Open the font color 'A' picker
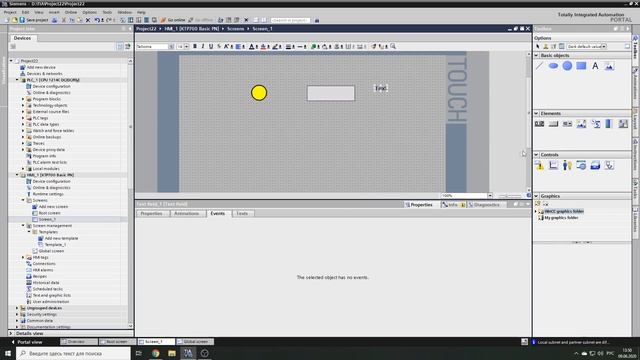Screen dimensions: 640x360 click(252, 47)
